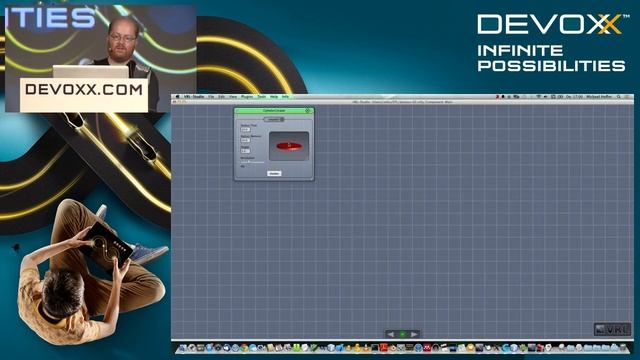This screenshot has height=360, width=640.
Task: Click the Wi-Fi status icon in menu bar
Action: click(x=538, y=97)
